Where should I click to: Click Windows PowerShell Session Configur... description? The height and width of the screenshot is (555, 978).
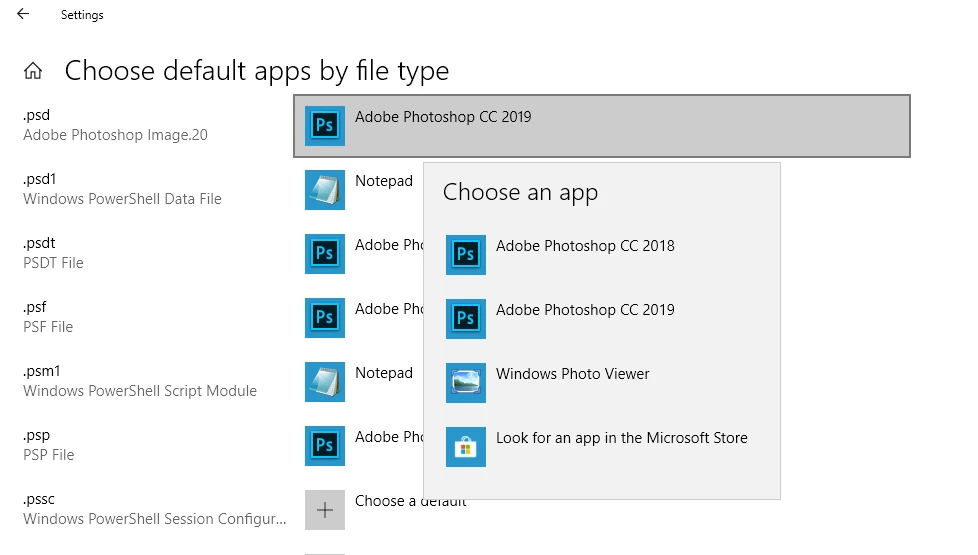click(x=155, y=519)
